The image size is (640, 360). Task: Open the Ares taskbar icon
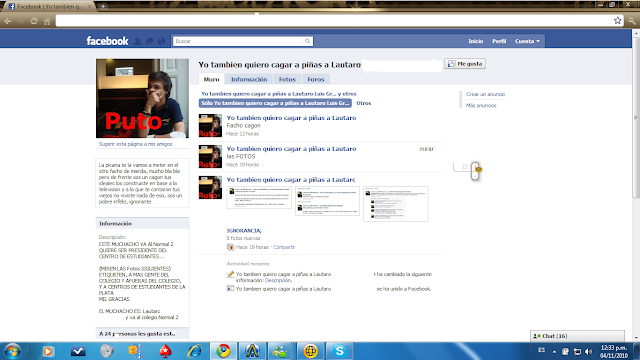[x=252, y=351]
